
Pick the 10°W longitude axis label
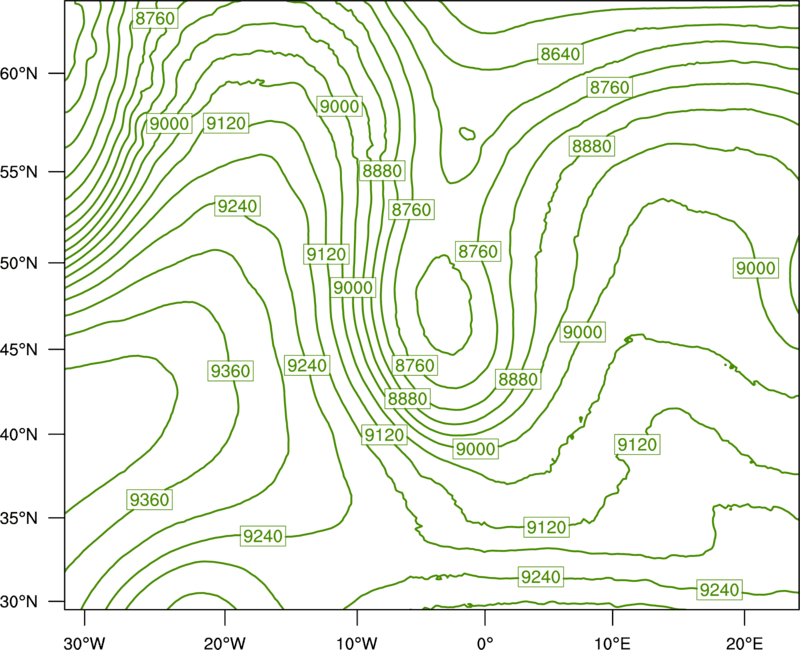(x=356, y=643)
